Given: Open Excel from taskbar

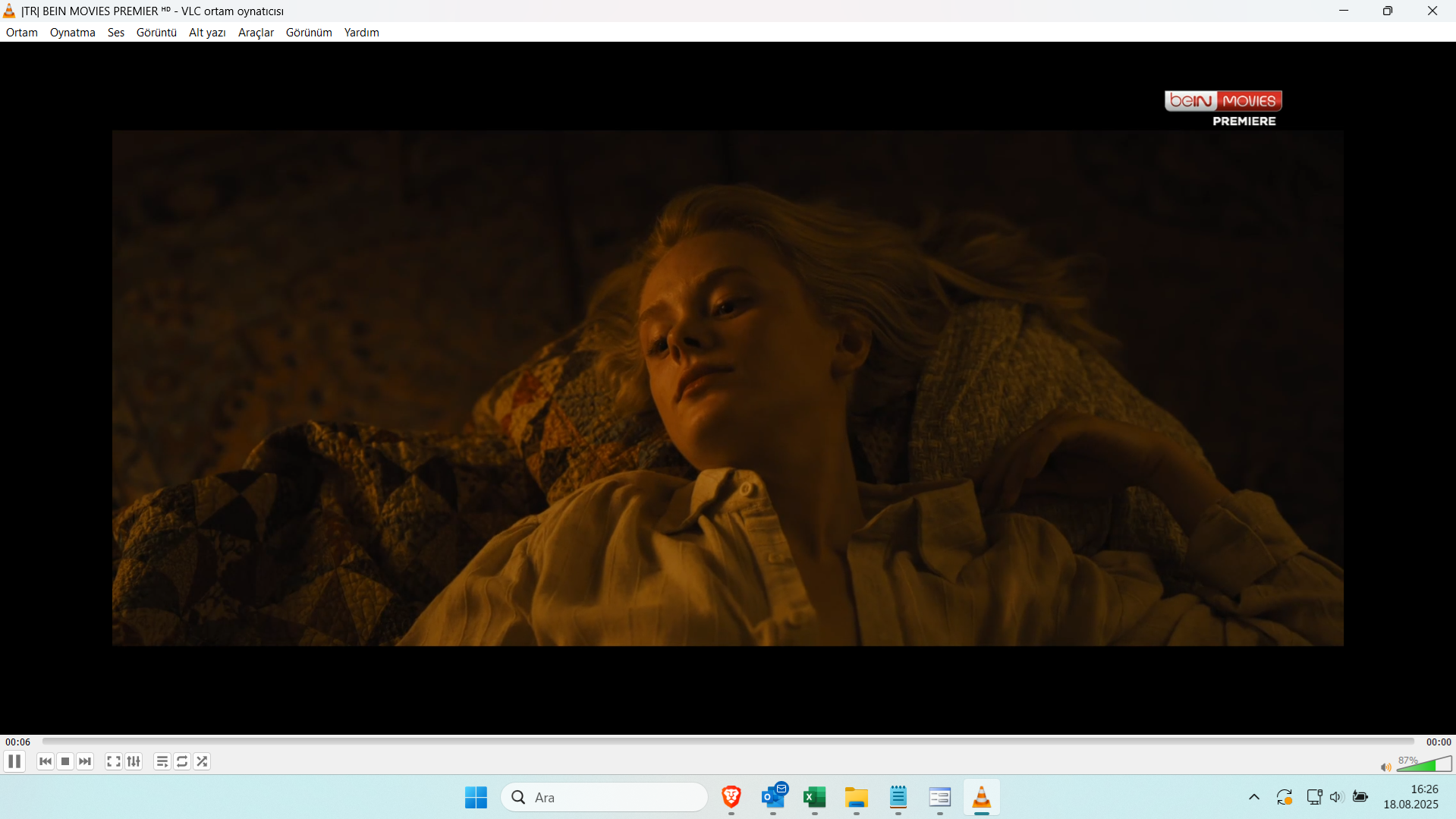Looking at the screenshot, I should point(815,798).
